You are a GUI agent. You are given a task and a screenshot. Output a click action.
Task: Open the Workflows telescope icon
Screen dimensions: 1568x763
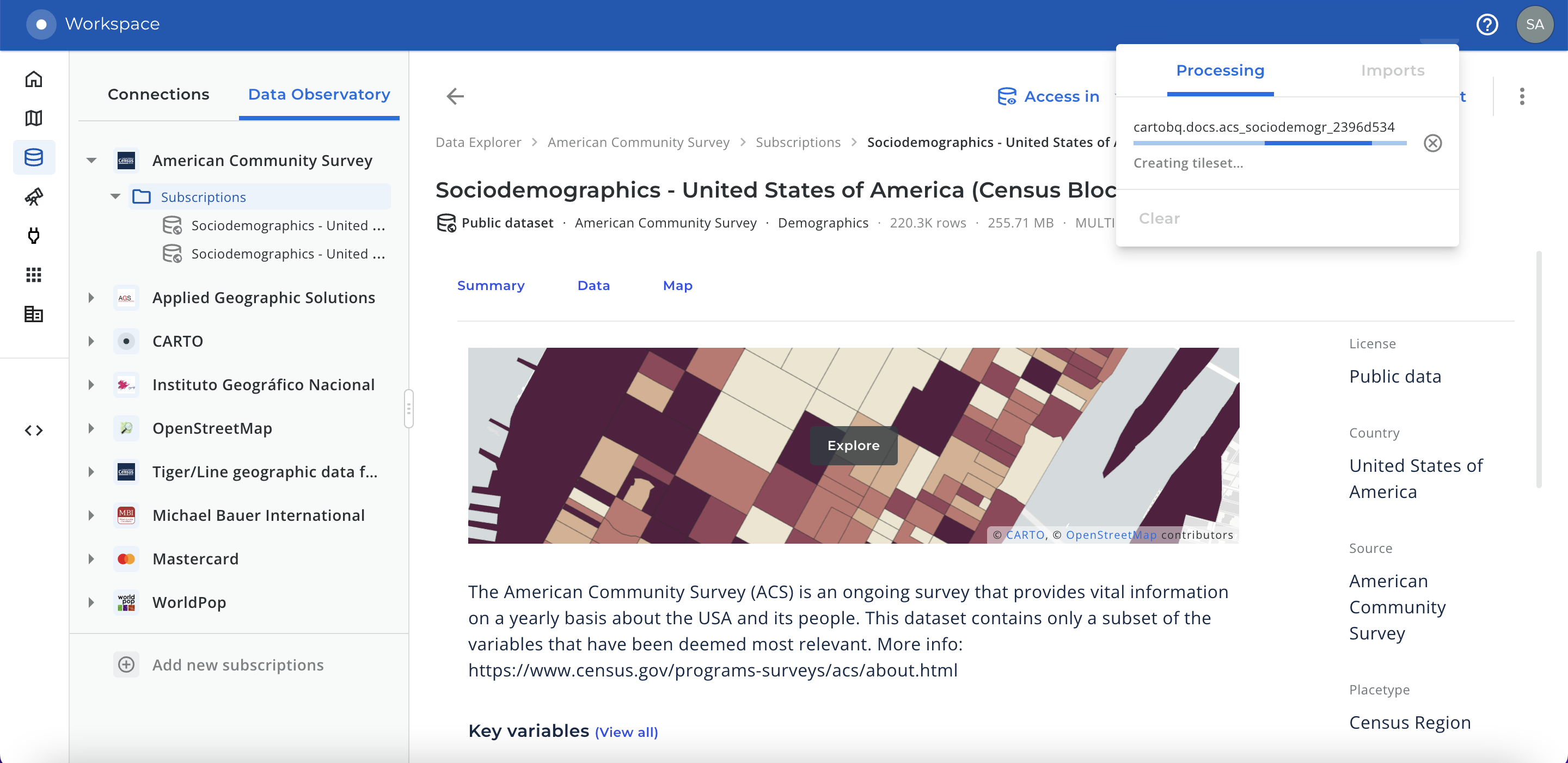[x=33, y=196]
